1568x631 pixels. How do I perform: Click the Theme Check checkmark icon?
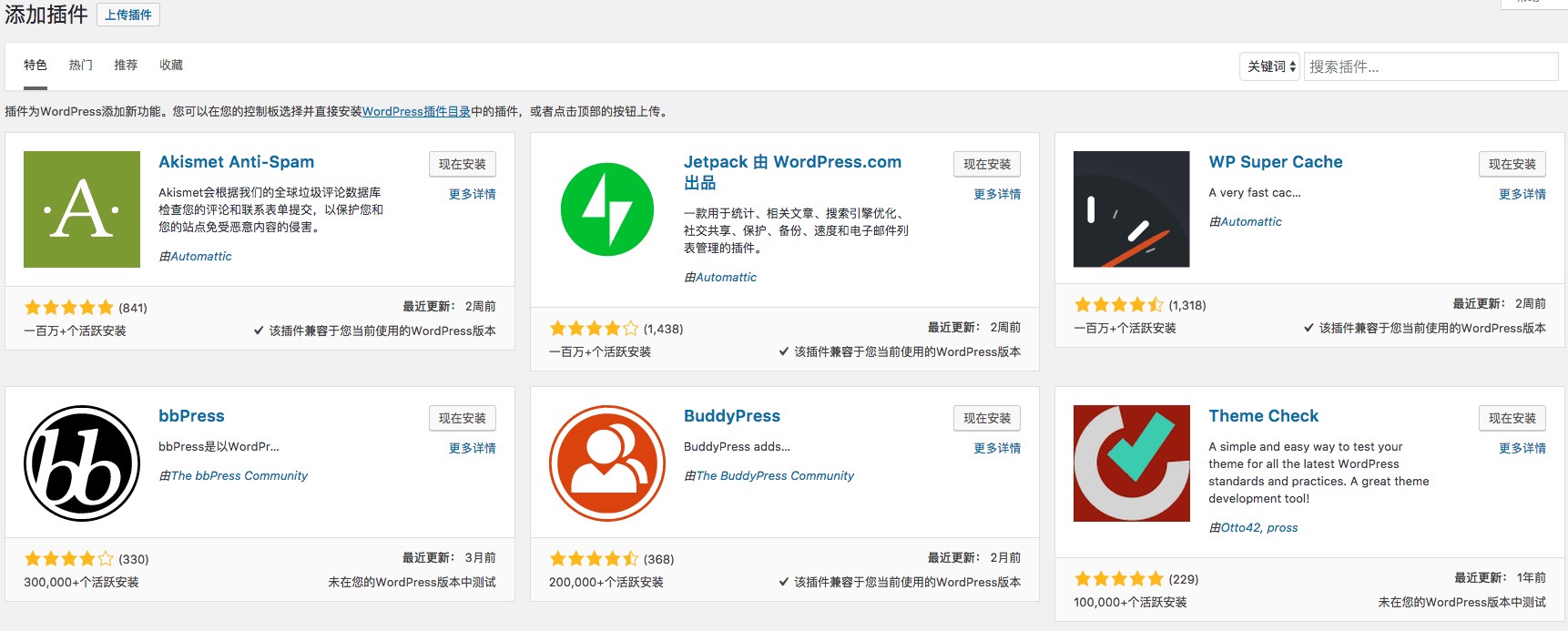click(x=1132, y=463)
